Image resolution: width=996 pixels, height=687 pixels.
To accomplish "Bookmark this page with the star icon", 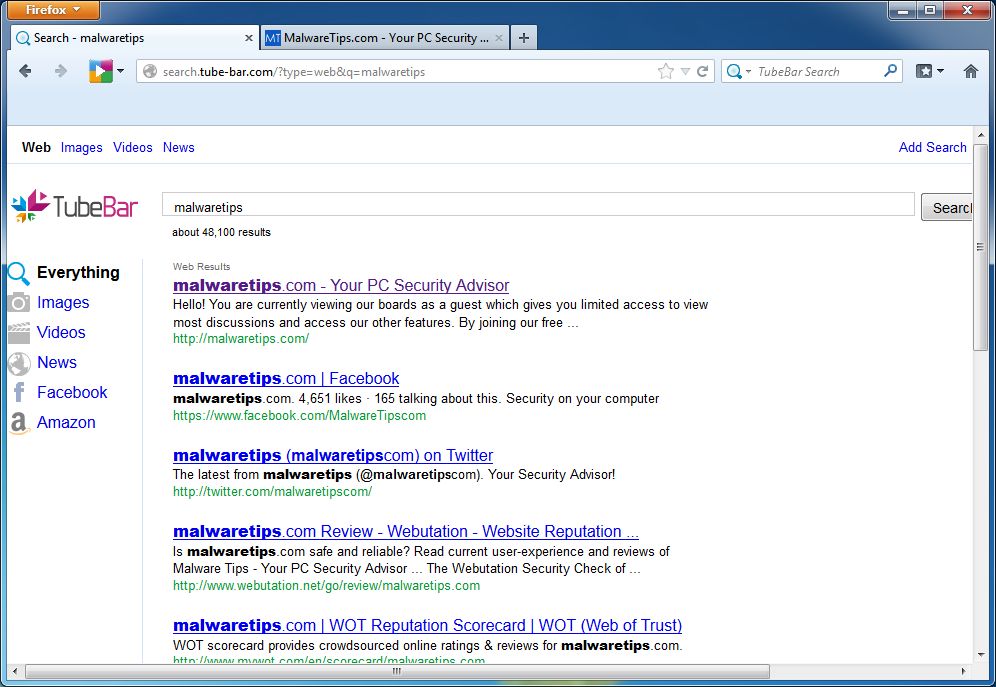I will coord(665,71).
